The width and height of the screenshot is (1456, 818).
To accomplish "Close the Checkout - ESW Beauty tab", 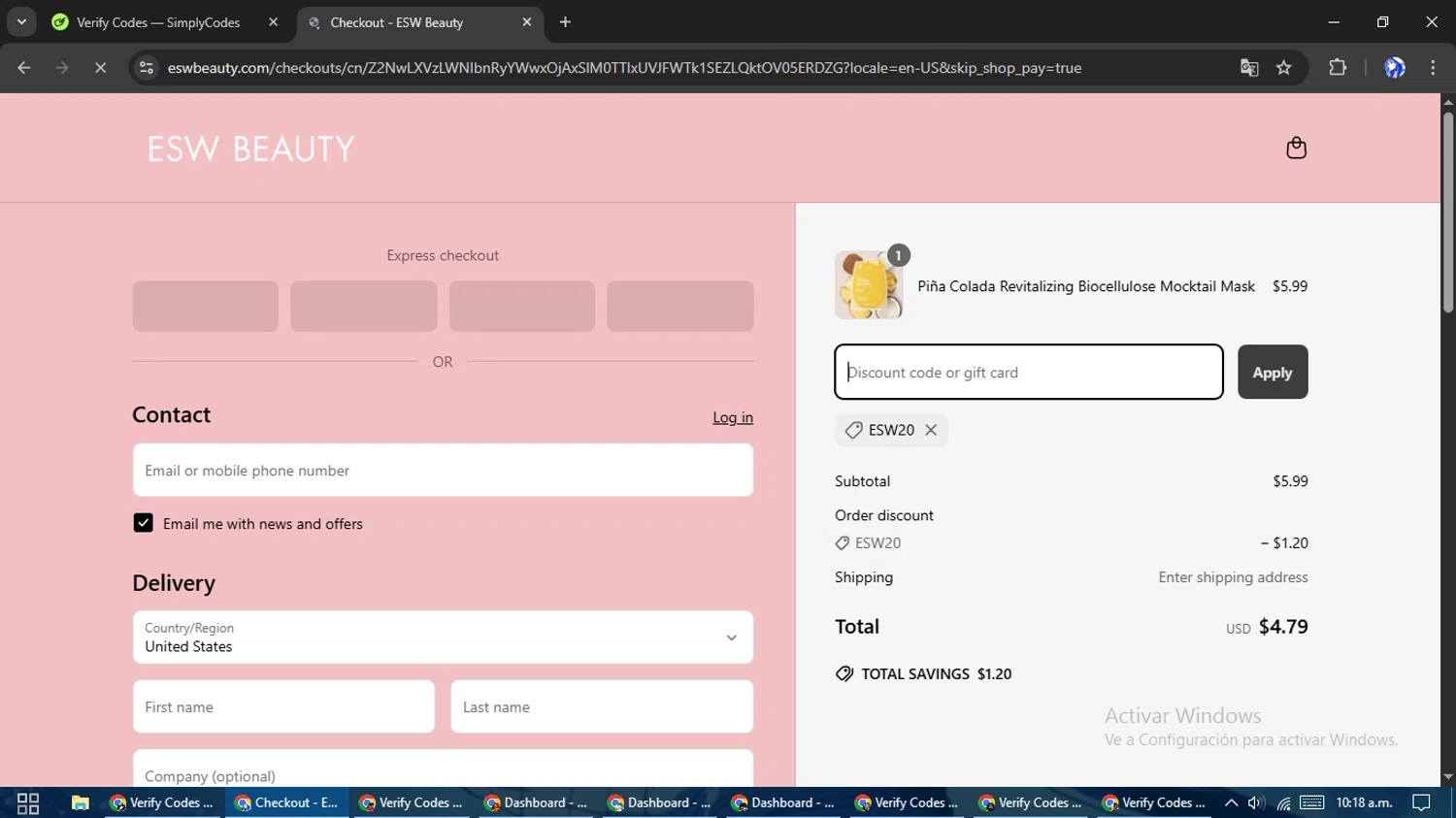I will tap(527, 22).
